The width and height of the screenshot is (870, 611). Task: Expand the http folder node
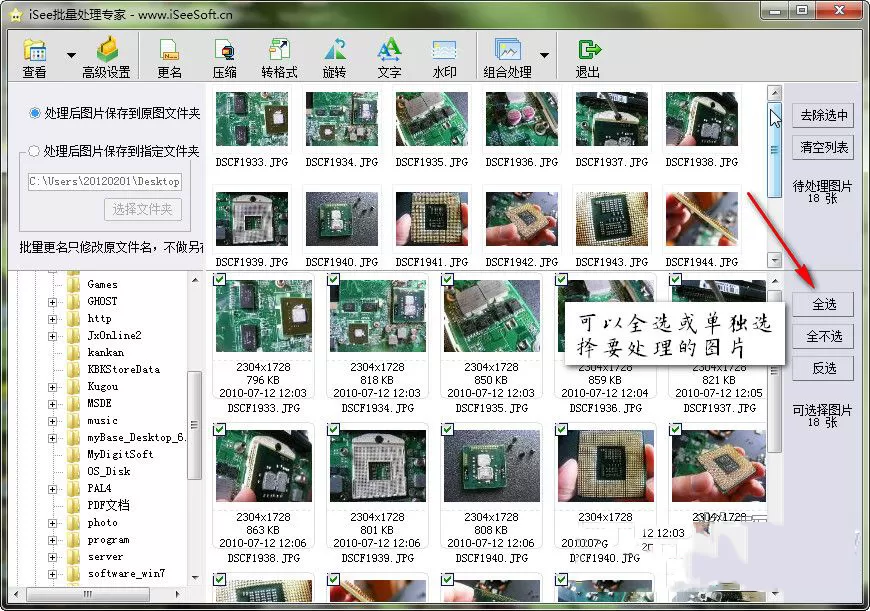52,319
